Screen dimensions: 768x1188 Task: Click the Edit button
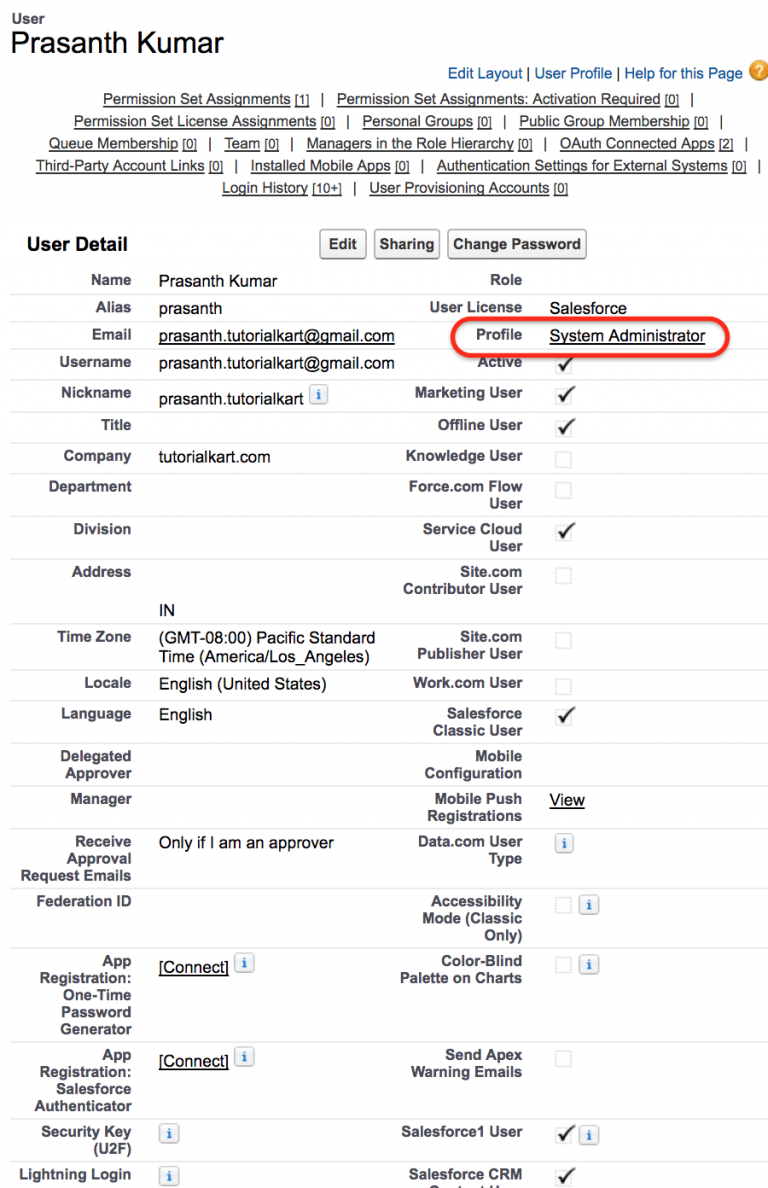click(x=342, y=244)
